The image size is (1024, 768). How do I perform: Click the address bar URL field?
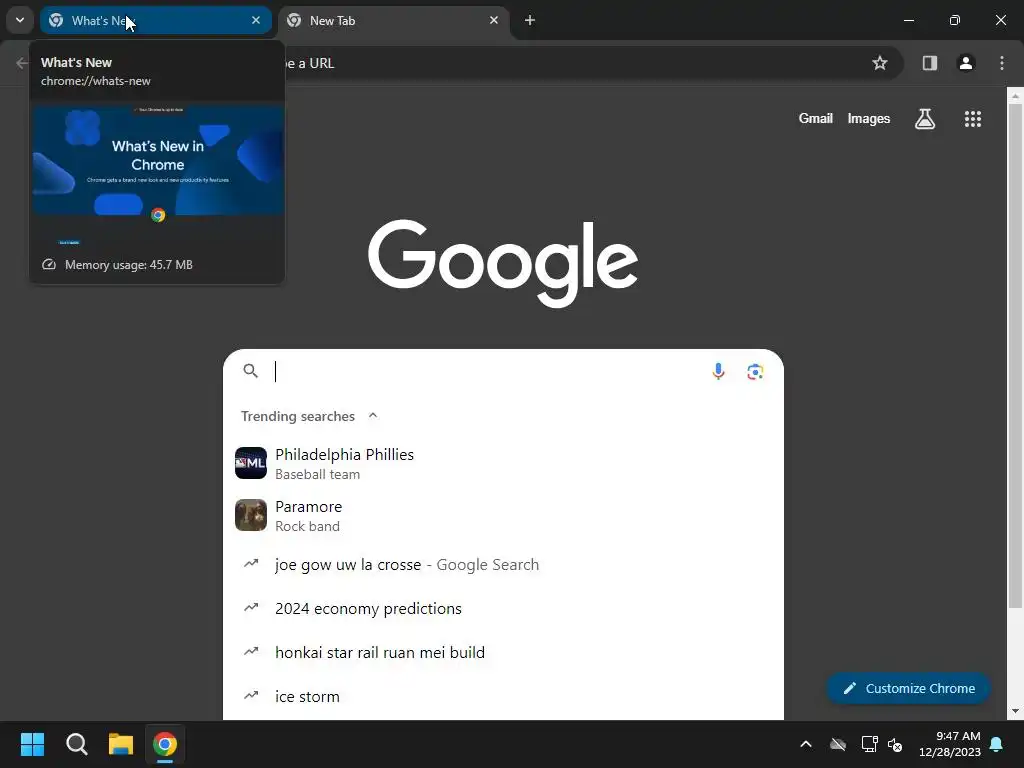coord(575,63)
